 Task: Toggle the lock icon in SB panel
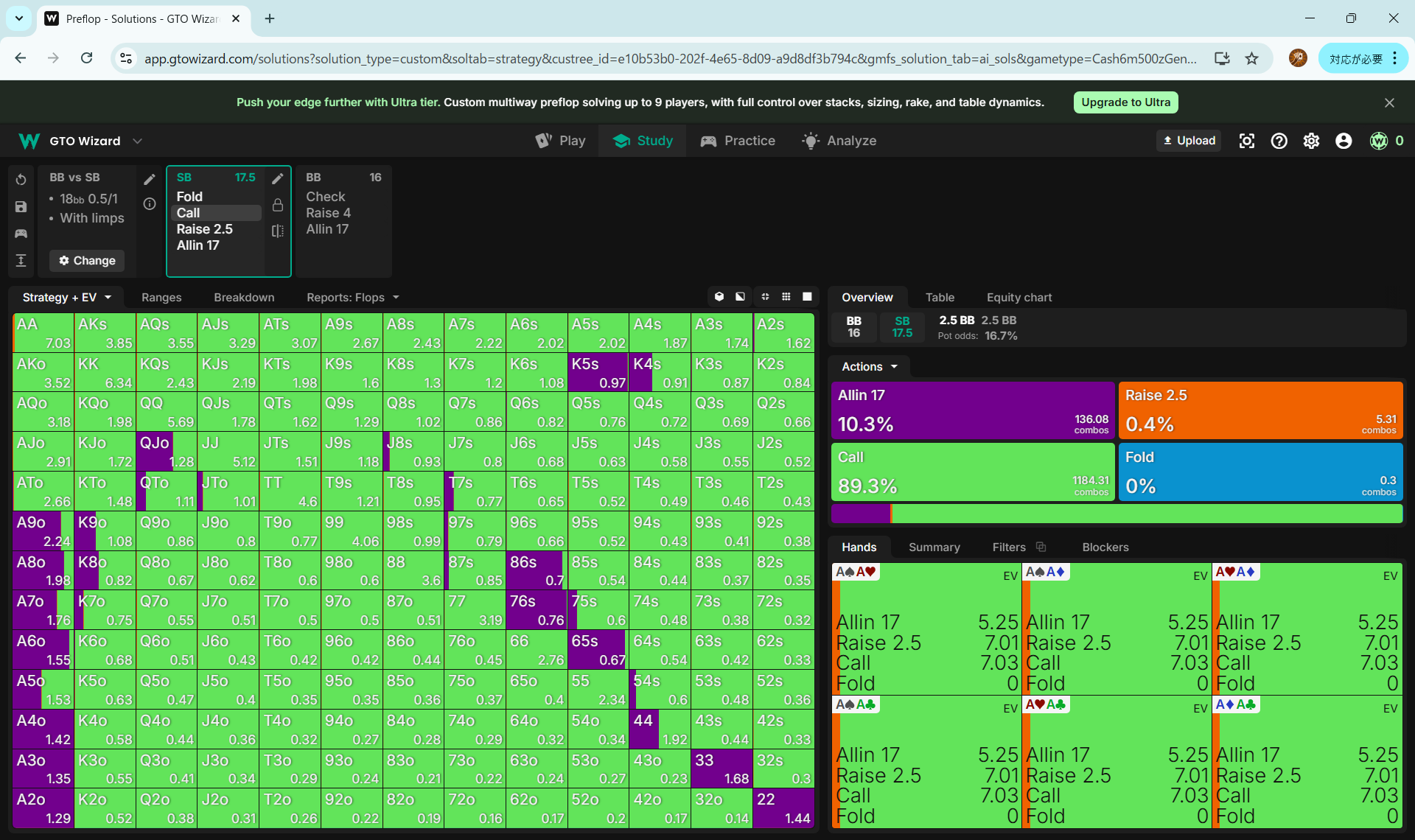click(278, 205)
